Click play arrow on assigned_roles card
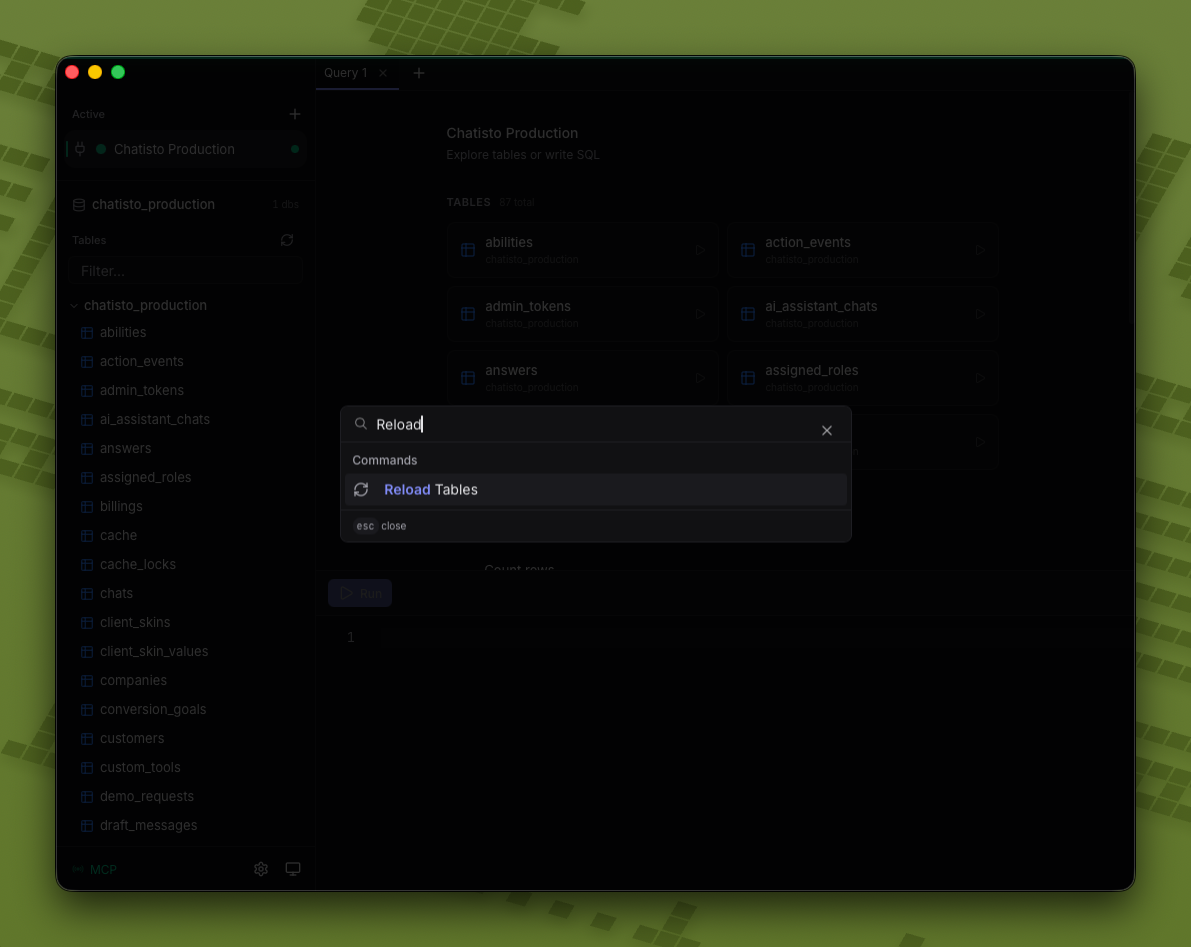 (980, 377)
